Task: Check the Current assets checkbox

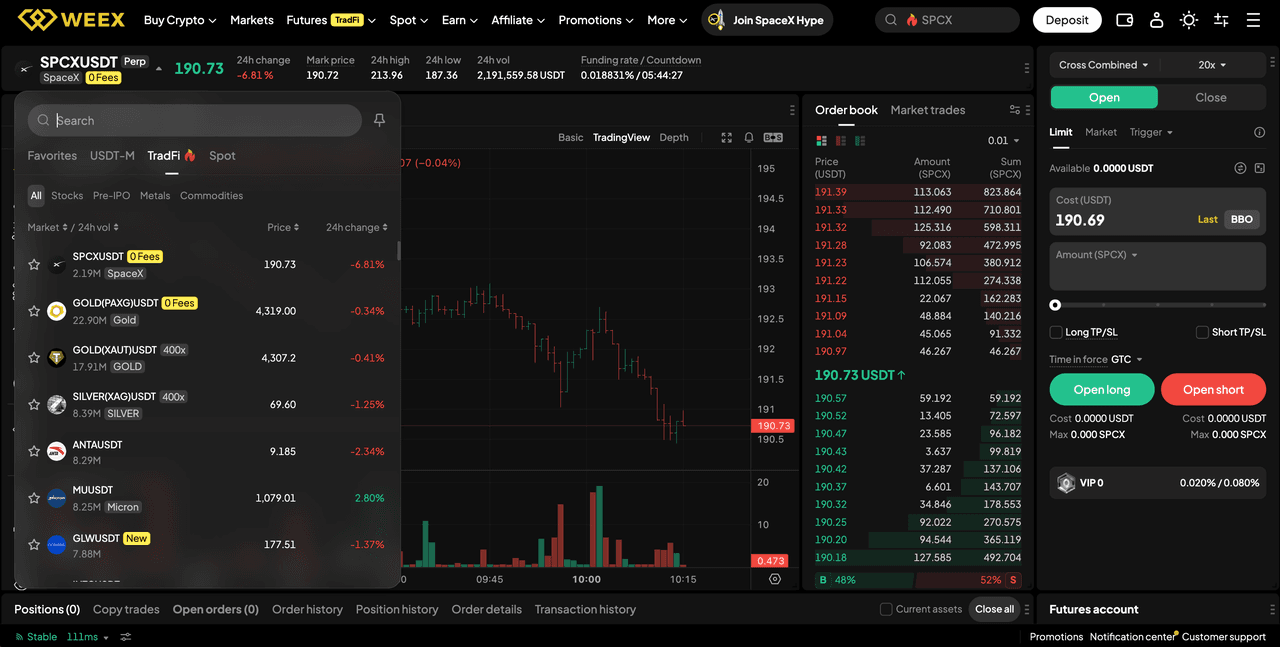Action: click(x=886, y=609)
